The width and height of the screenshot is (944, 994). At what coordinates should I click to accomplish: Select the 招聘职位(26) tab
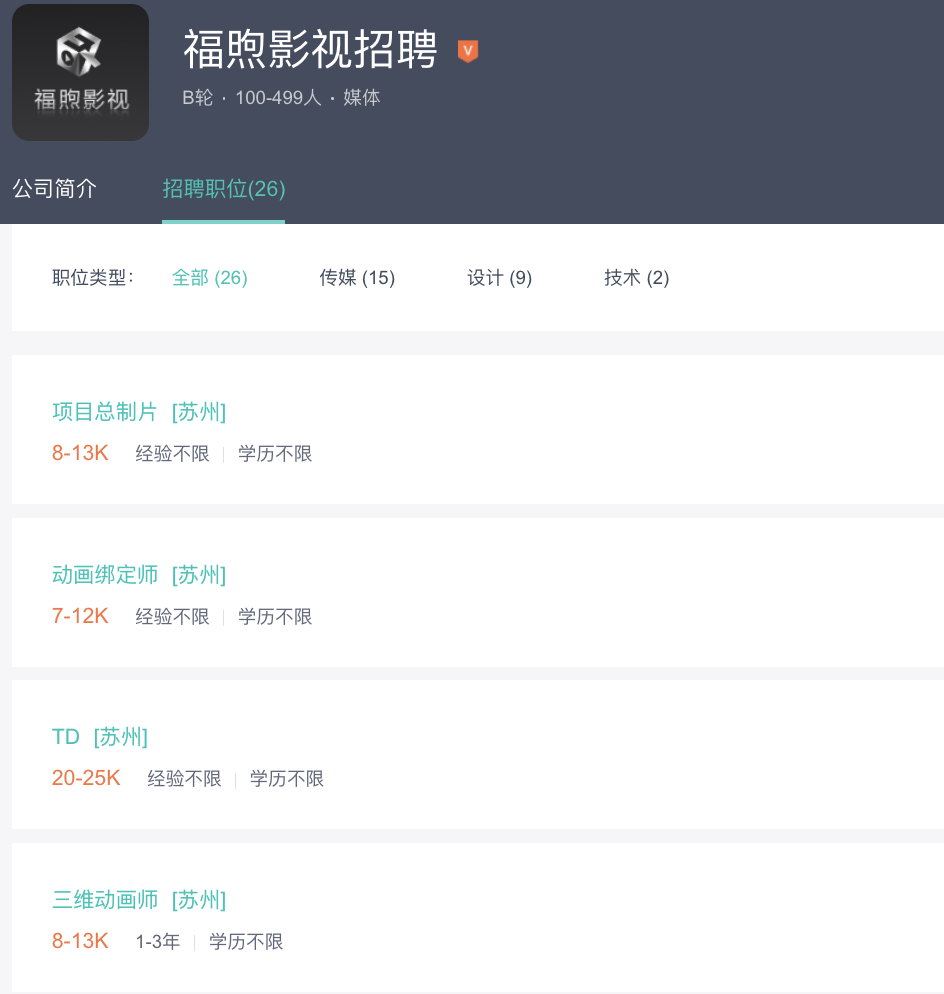click(x=224, y=188)
